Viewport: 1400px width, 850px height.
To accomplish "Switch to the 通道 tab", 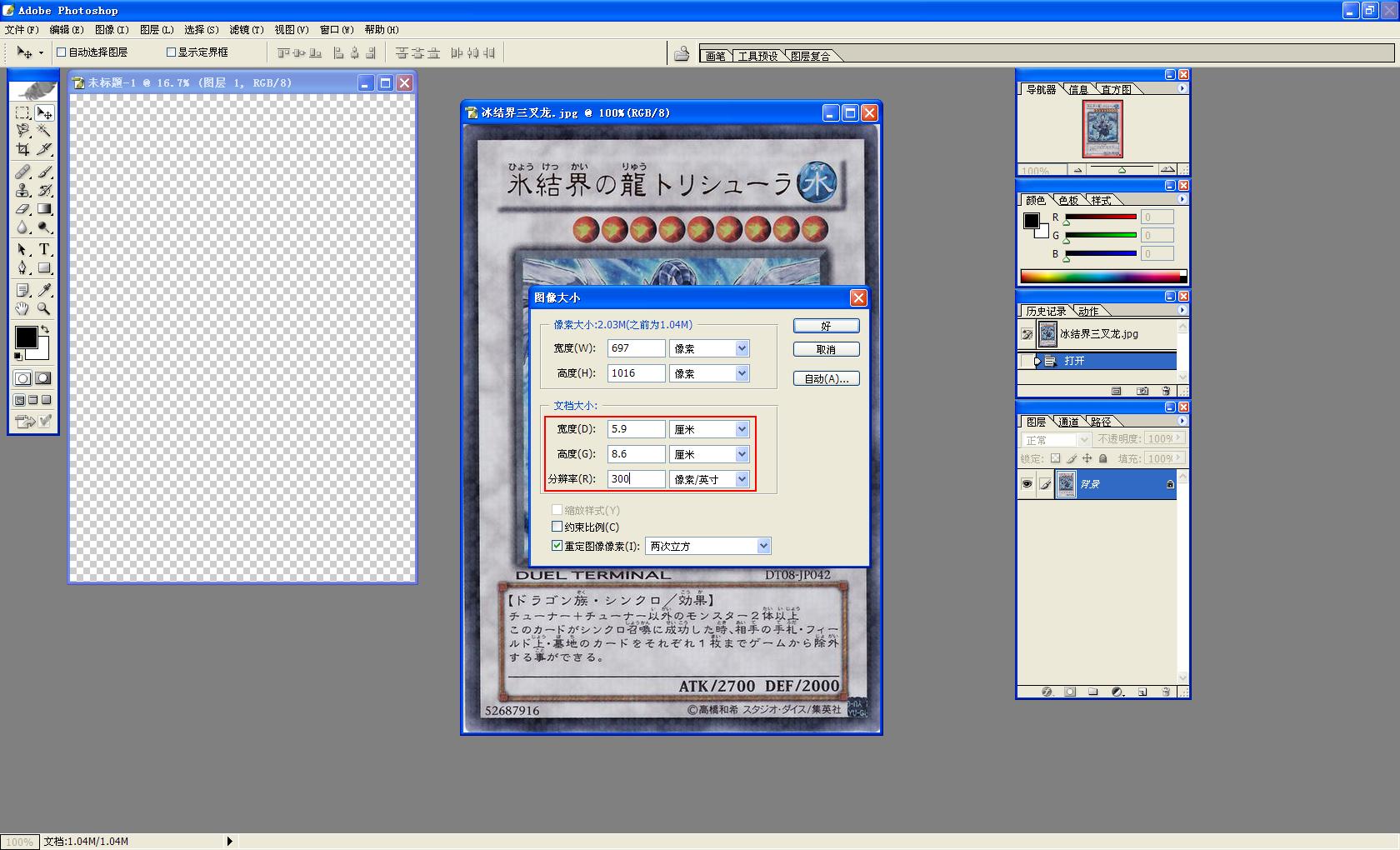I will tap(1069, 422).
